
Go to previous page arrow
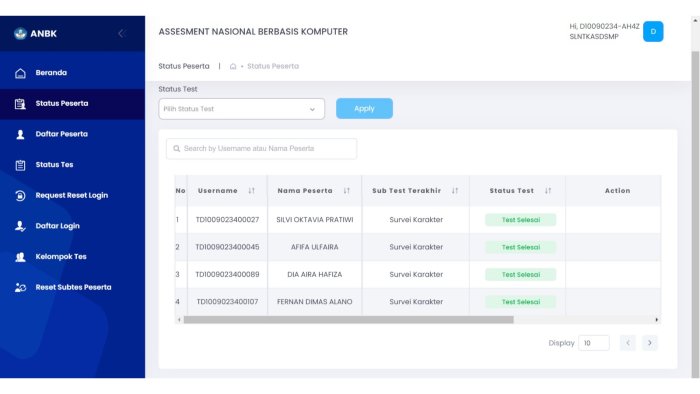click(628, 343)
